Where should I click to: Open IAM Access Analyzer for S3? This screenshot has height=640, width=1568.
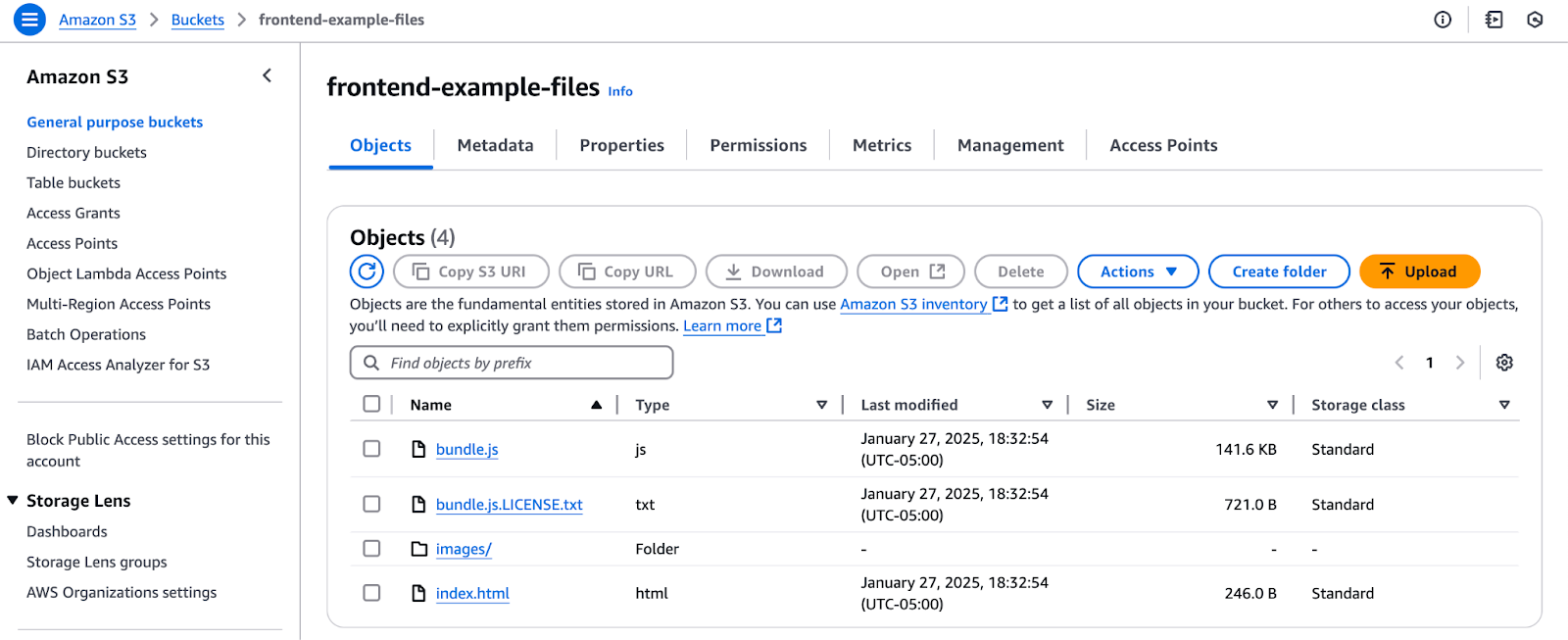pyautogui.click(x=118, y=365)
